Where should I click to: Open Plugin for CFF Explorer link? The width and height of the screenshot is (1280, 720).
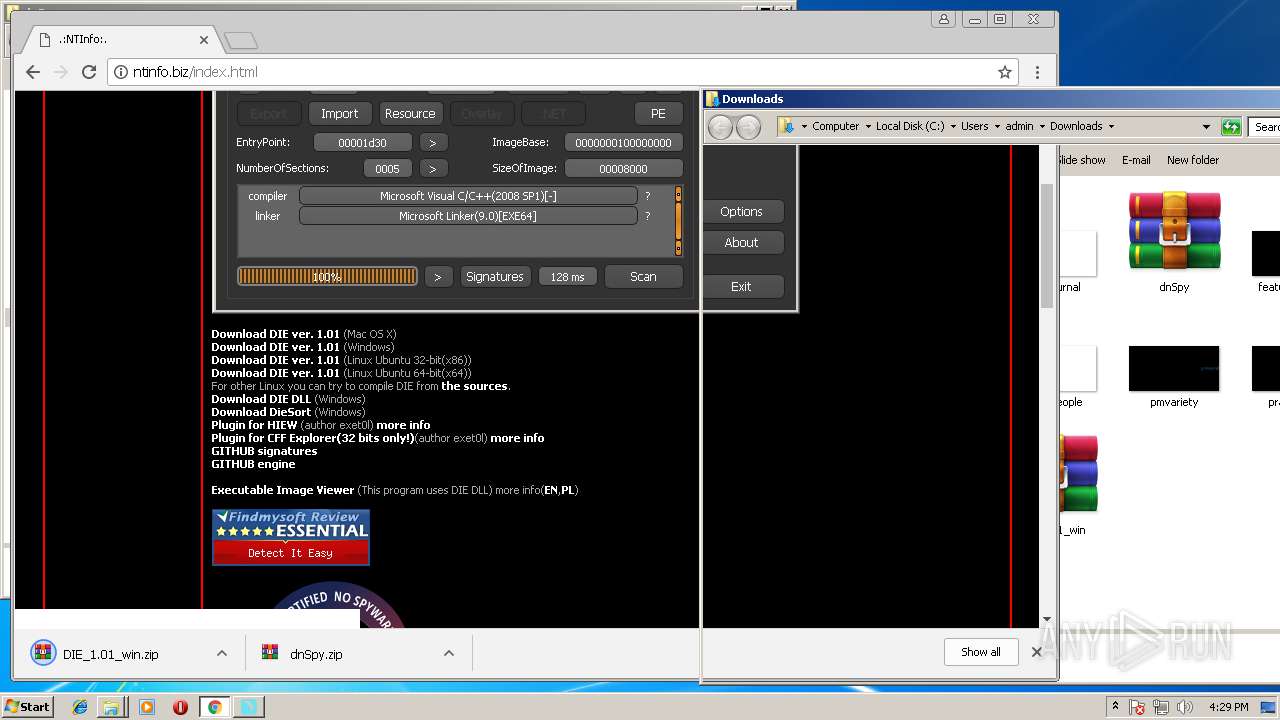click(312, 438)
